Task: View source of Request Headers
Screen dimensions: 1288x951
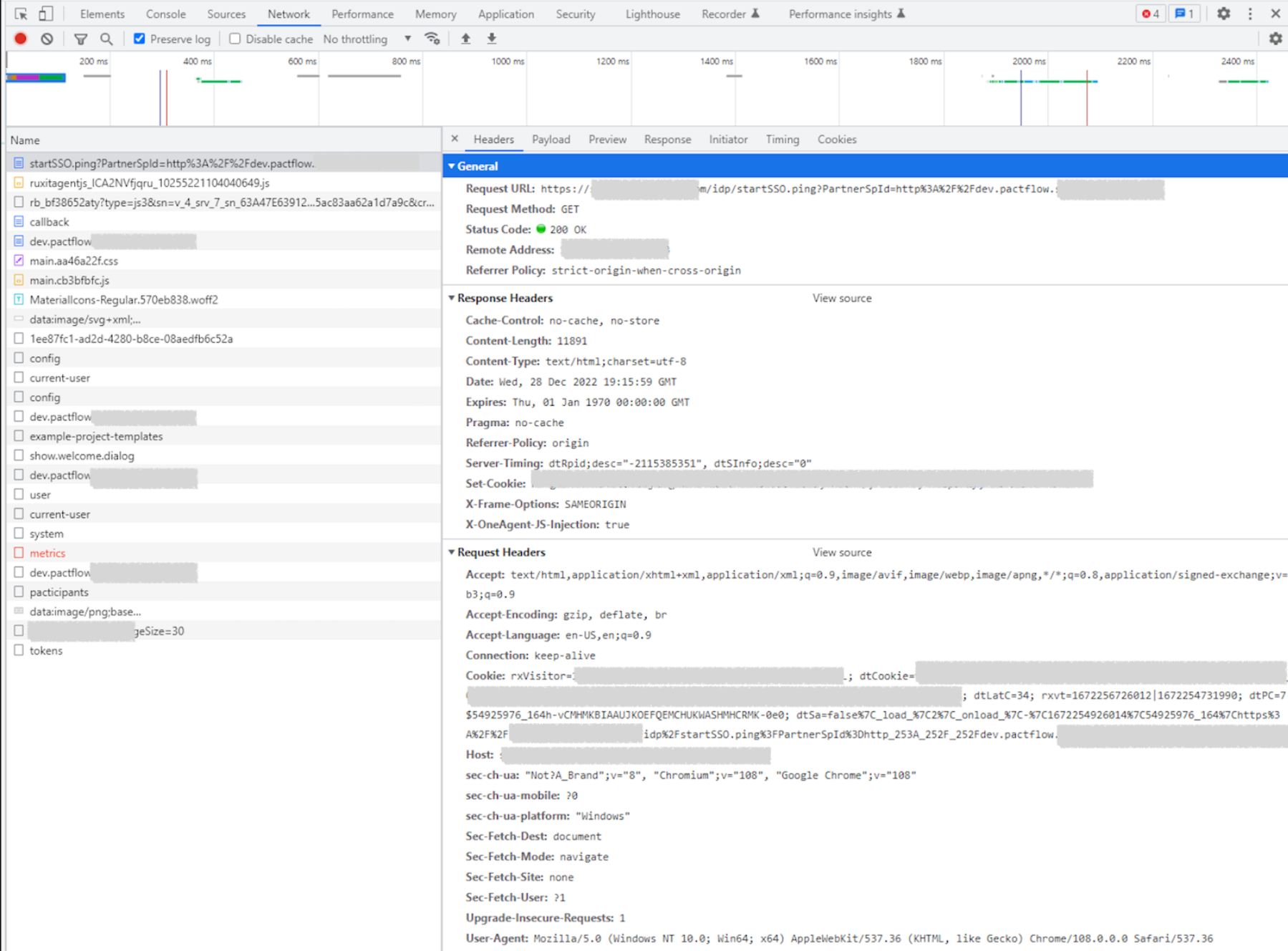Action: click(842, 552)
